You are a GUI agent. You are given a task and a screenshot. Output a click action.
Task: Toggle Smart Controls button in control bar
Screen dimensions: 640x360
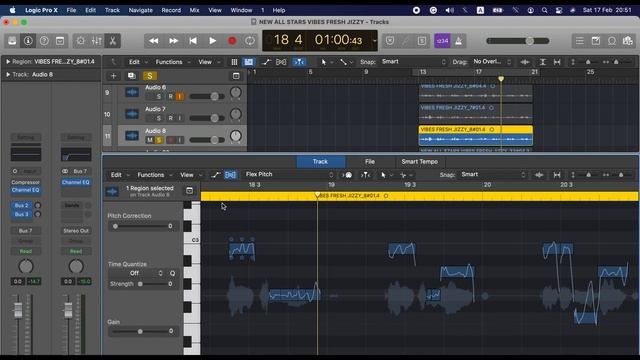coord(80,41)
